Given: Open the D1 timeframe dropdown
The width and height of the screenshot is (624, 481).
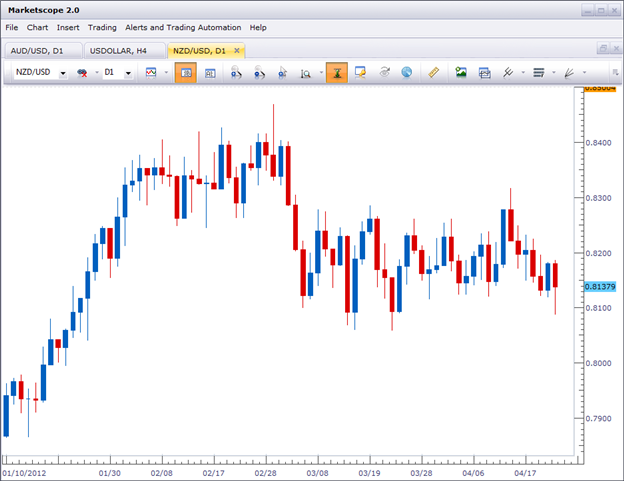Looking at the screenshot, I should tap(128, 73).
